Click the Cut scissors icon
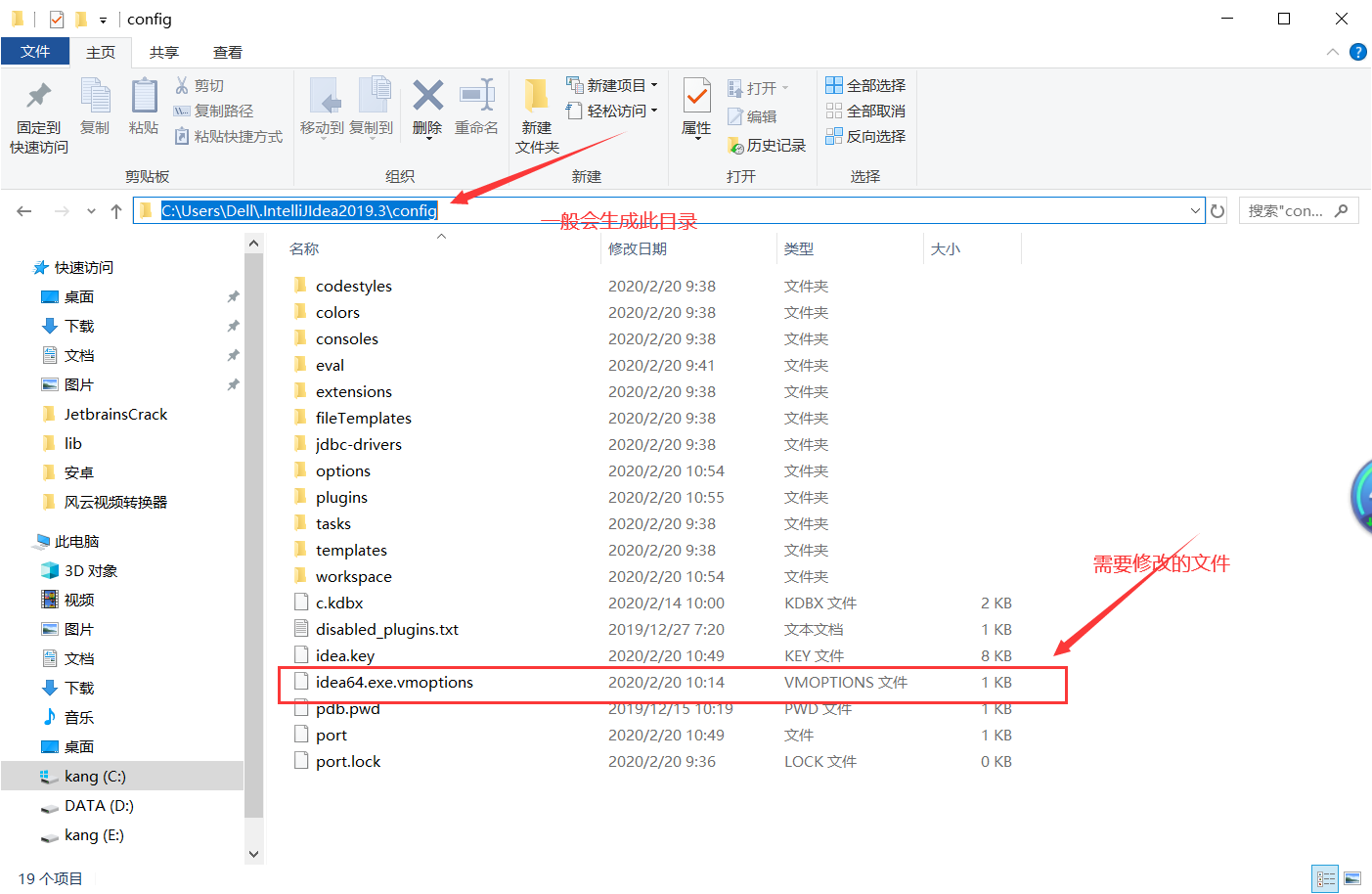 (182, 85)
